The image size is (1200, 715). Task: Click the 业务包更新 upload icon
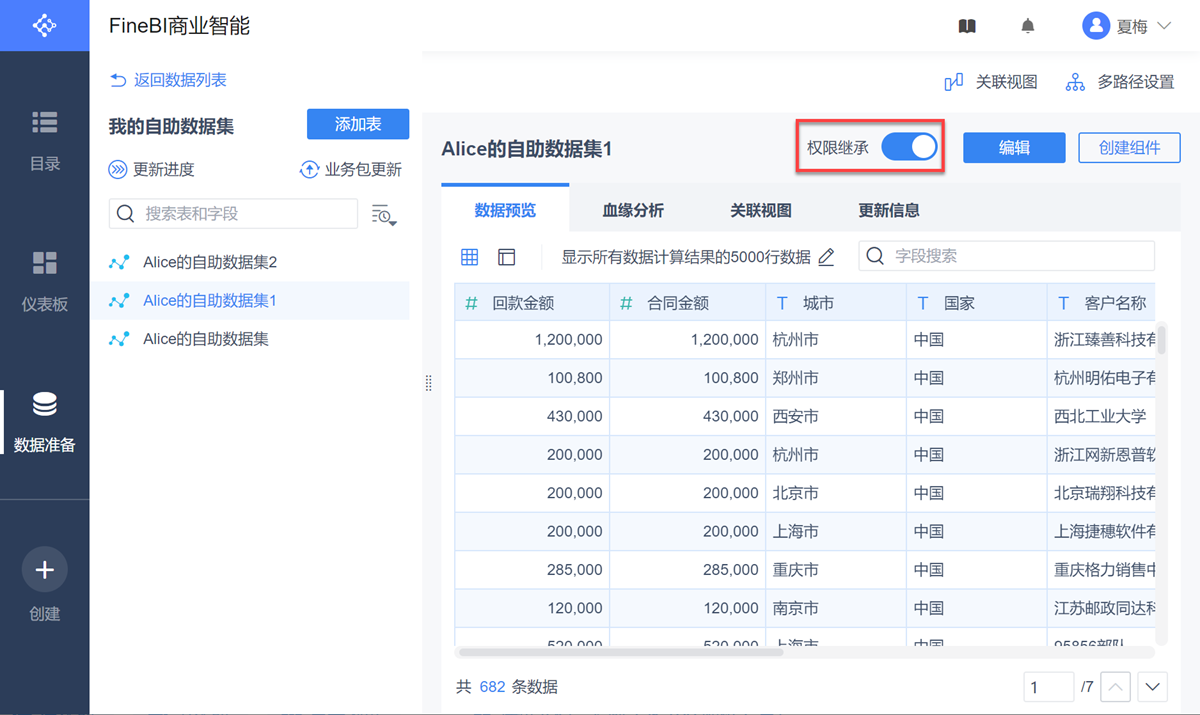(309, 170)
